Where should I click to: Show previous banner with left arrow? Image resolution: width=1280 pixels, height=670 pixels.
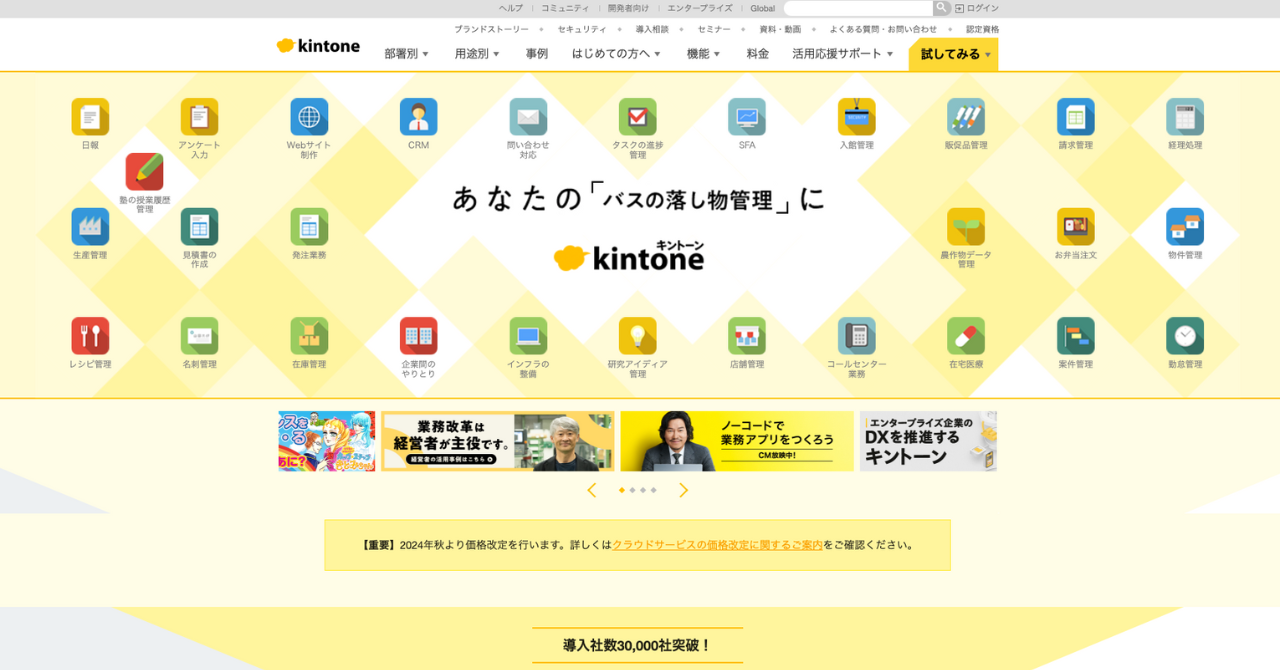[591, 490]
